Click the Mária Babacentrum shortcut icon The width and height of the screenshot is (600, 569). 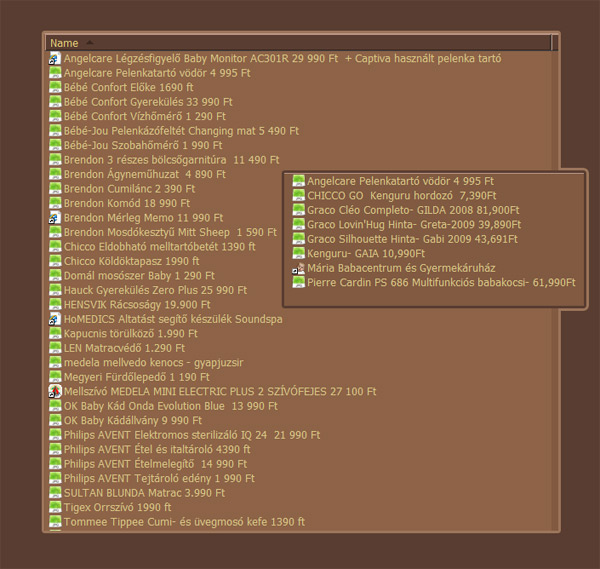[x=298, y=269]
